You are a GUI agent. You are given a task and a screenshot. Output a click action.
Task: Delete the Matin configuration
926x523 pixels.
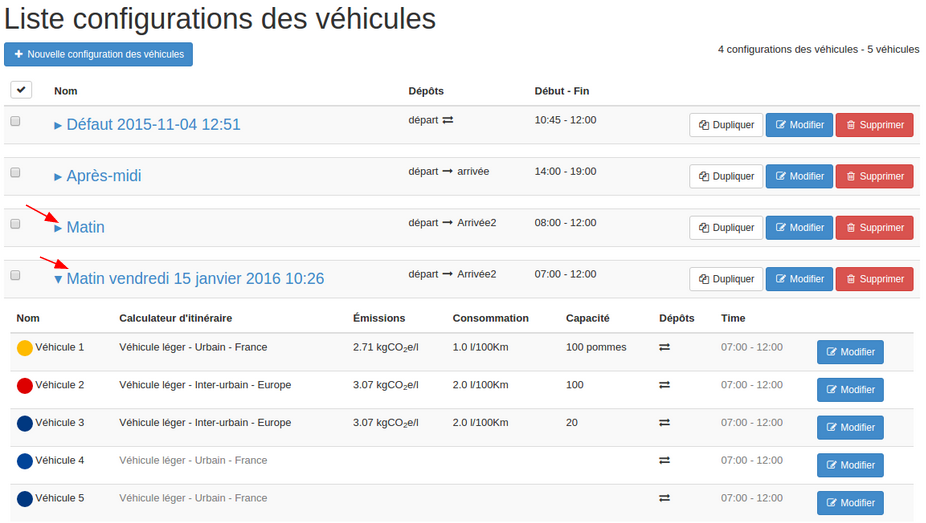pos(874,228)
